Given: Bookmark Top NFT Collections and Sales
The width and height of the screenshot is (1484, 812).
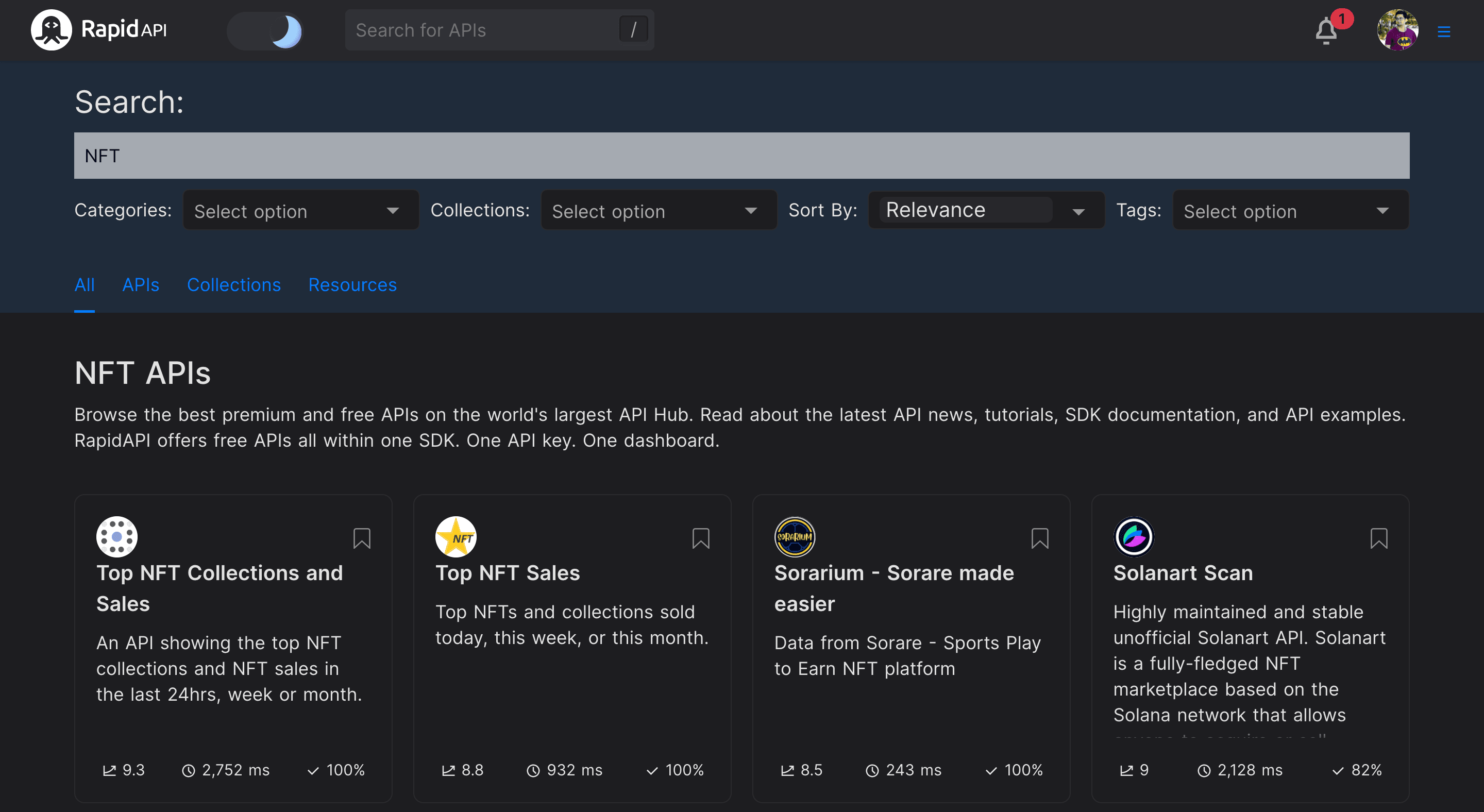Looking at the screenshot, I should point(362,538).
